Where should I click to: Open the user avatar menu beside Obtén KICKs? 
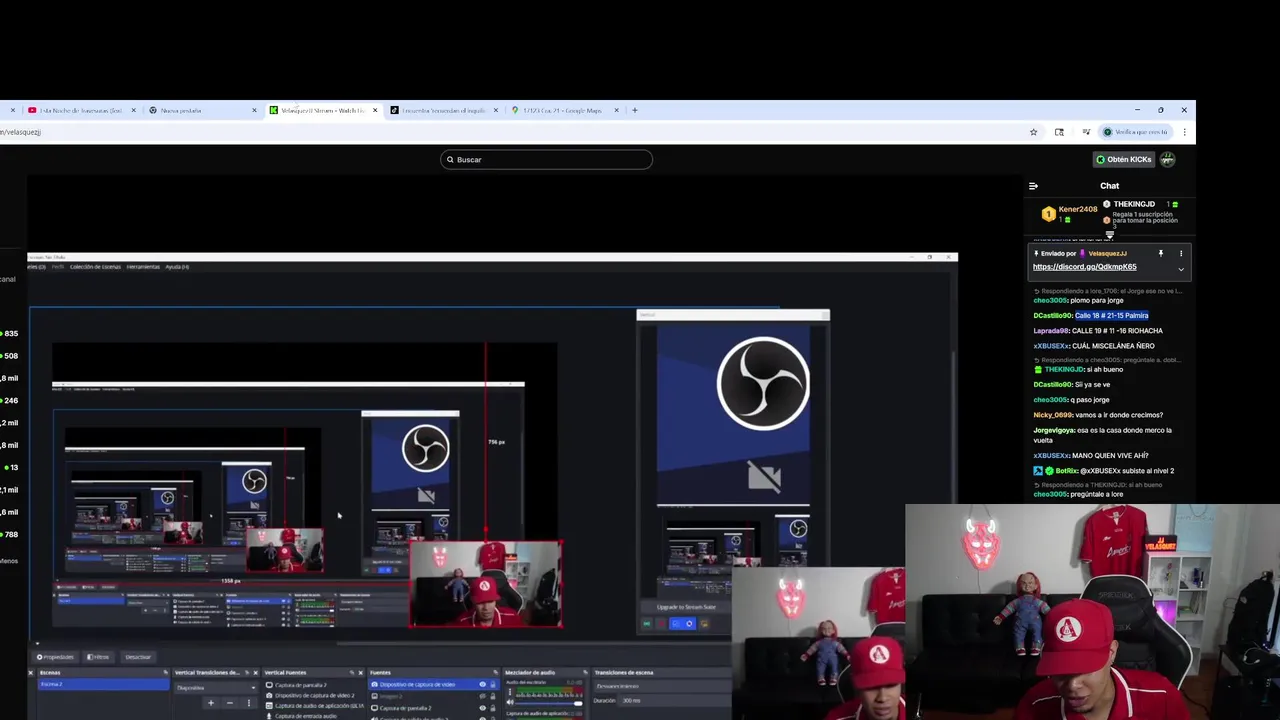pos(1167,159)
